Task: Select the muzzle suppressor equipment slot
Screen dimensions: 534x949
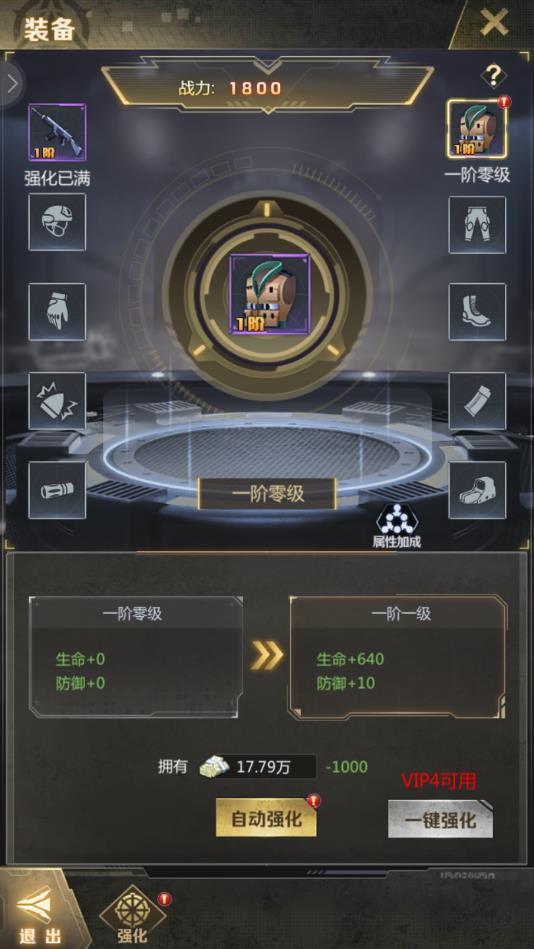Action: click(x=57, y=490)
